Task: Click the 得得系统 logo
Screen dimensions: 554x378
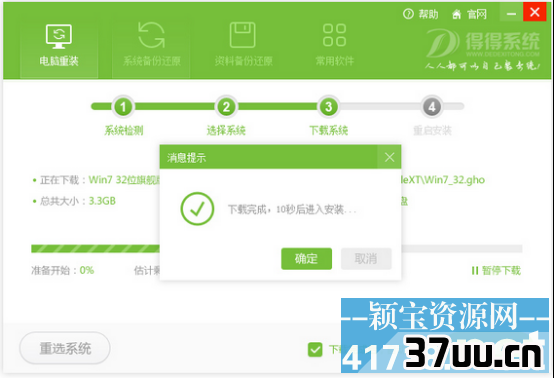Action: [x=483, y=49]
